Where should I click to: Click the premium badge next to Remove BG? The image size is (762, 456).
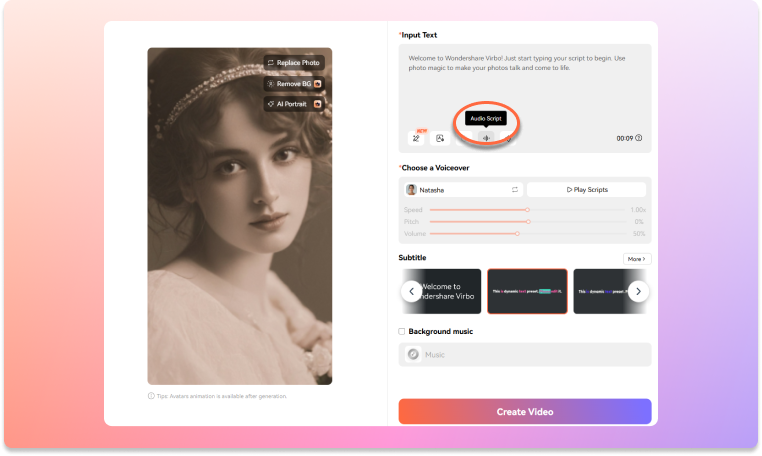(317, 84)
